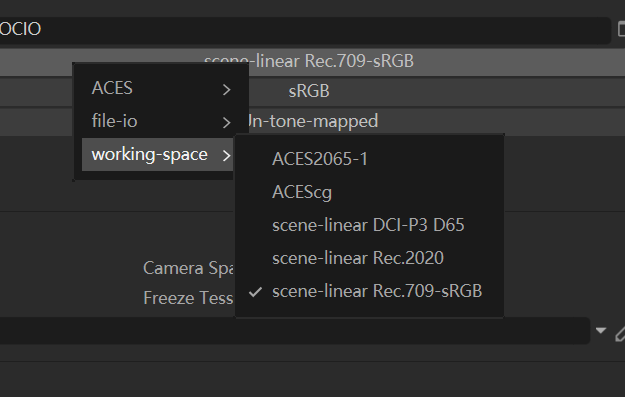Image resolution: width=625 pixels, height=397 pixels.
Task: Click the Camera Spa label
Action: (x=188, y=268)
